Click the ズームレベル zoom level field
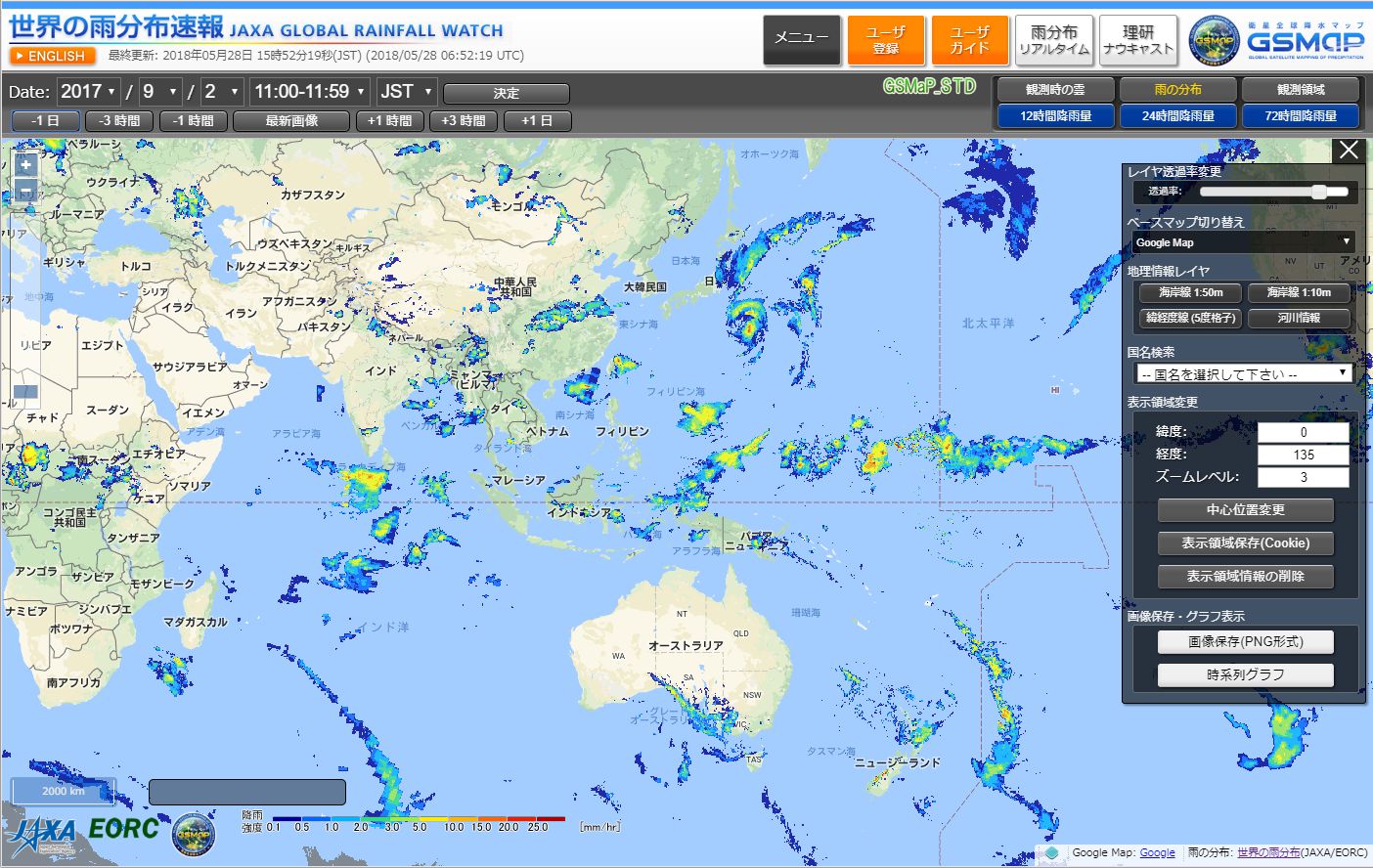The width and height of the screenshot is (1373, 868). tap(1303, 477)
